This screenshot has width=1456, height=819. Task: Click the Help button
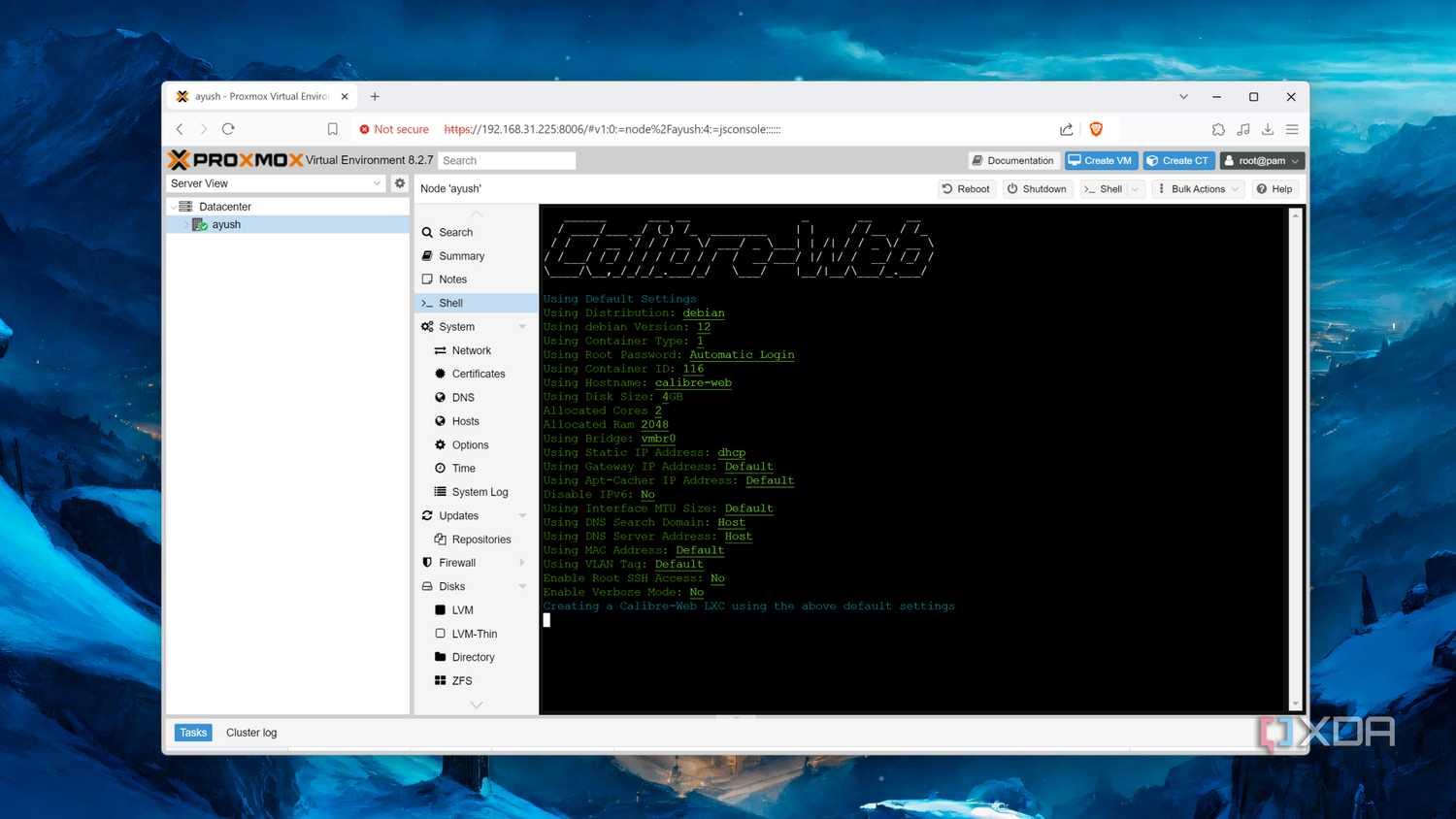(x=1274, y=189)
